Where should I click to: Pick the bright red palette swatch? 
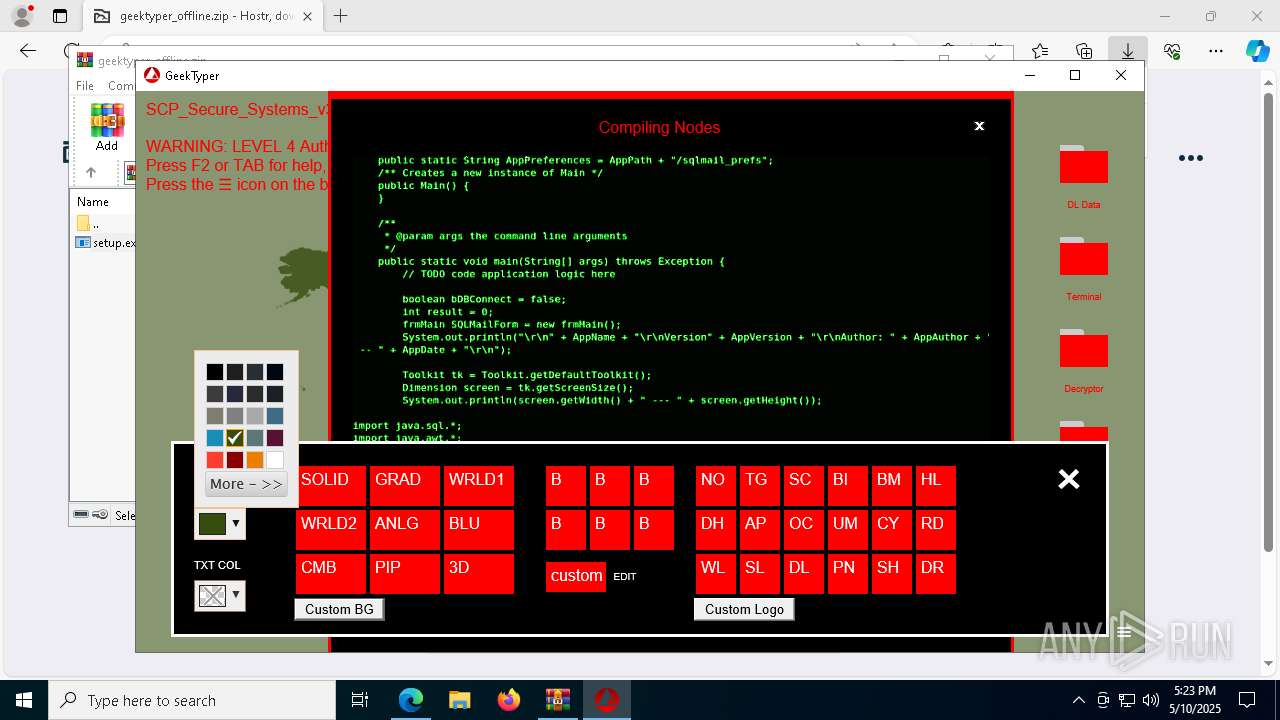[x=215, y=460]
